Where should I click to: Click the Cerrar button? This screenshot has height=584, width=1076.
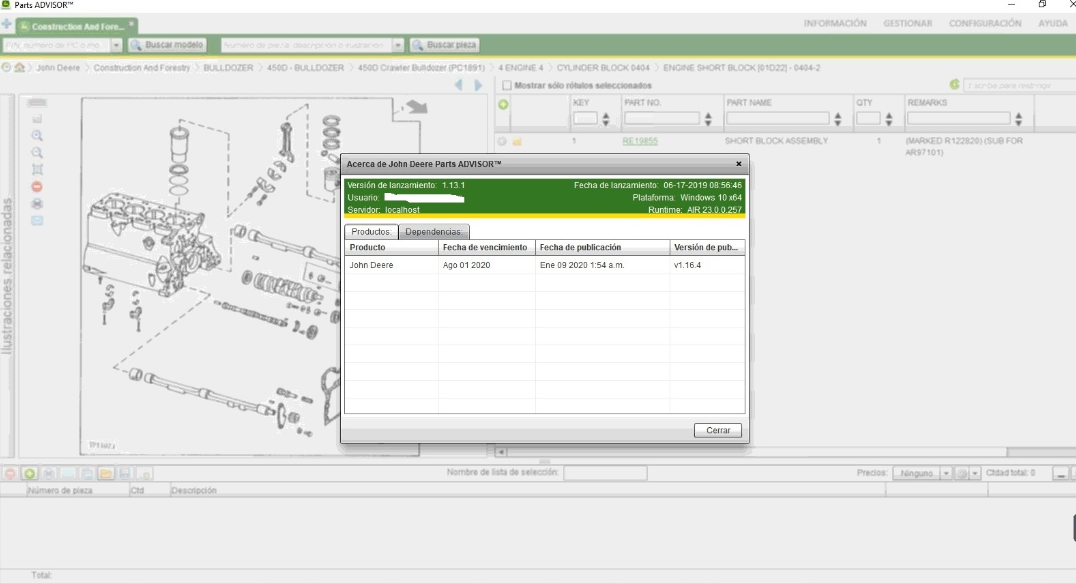pyautogui.click(x=718, y=430)
